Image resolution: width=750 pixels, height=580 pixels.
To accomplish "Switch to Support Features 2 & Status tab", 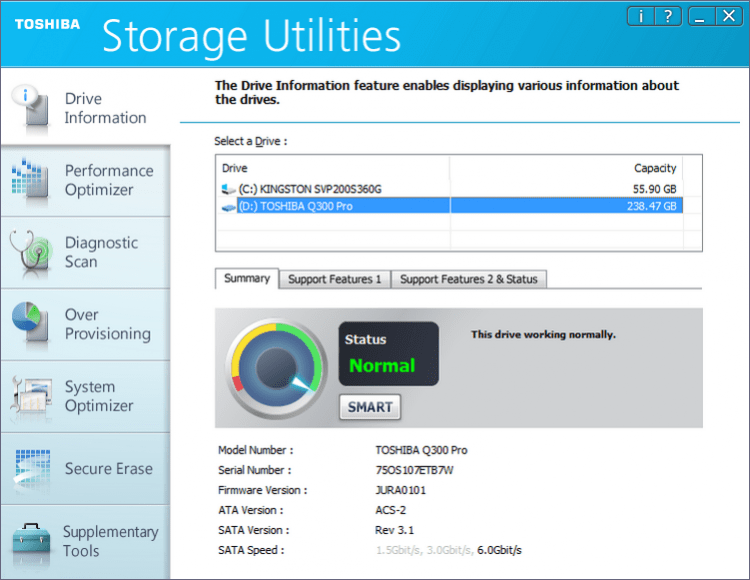I will coord(468,280).
